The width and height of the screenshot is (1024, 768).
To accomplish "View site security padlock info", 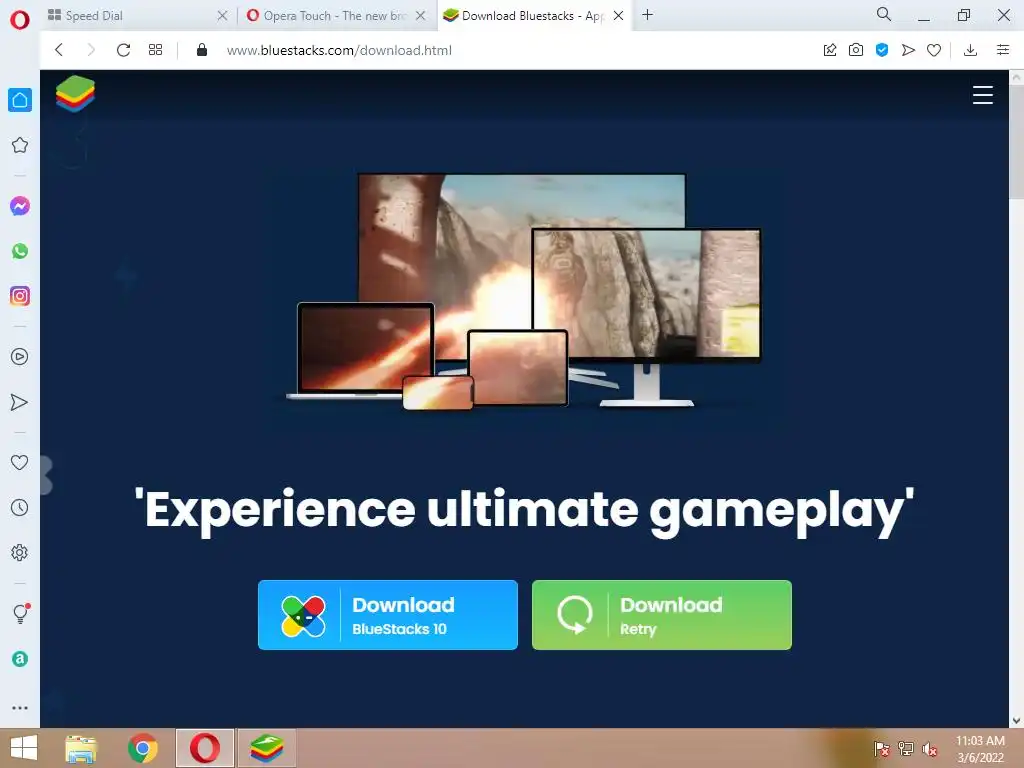I will click(x=202, y=50).
